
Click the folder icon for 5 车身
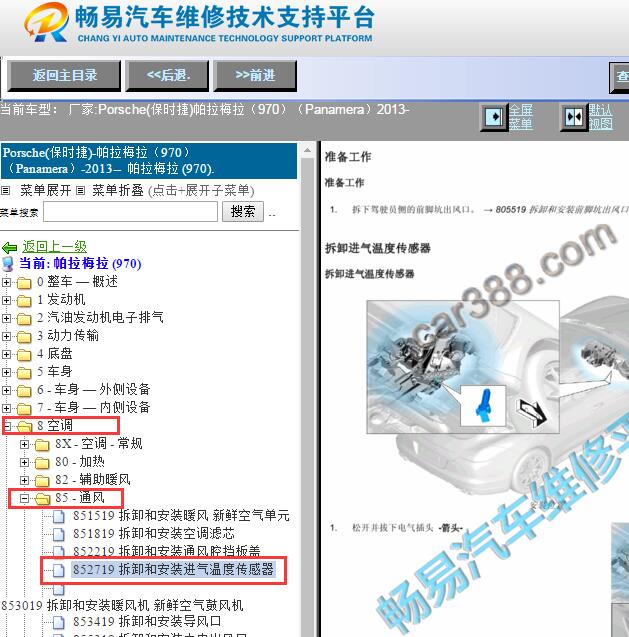(24, 373)
